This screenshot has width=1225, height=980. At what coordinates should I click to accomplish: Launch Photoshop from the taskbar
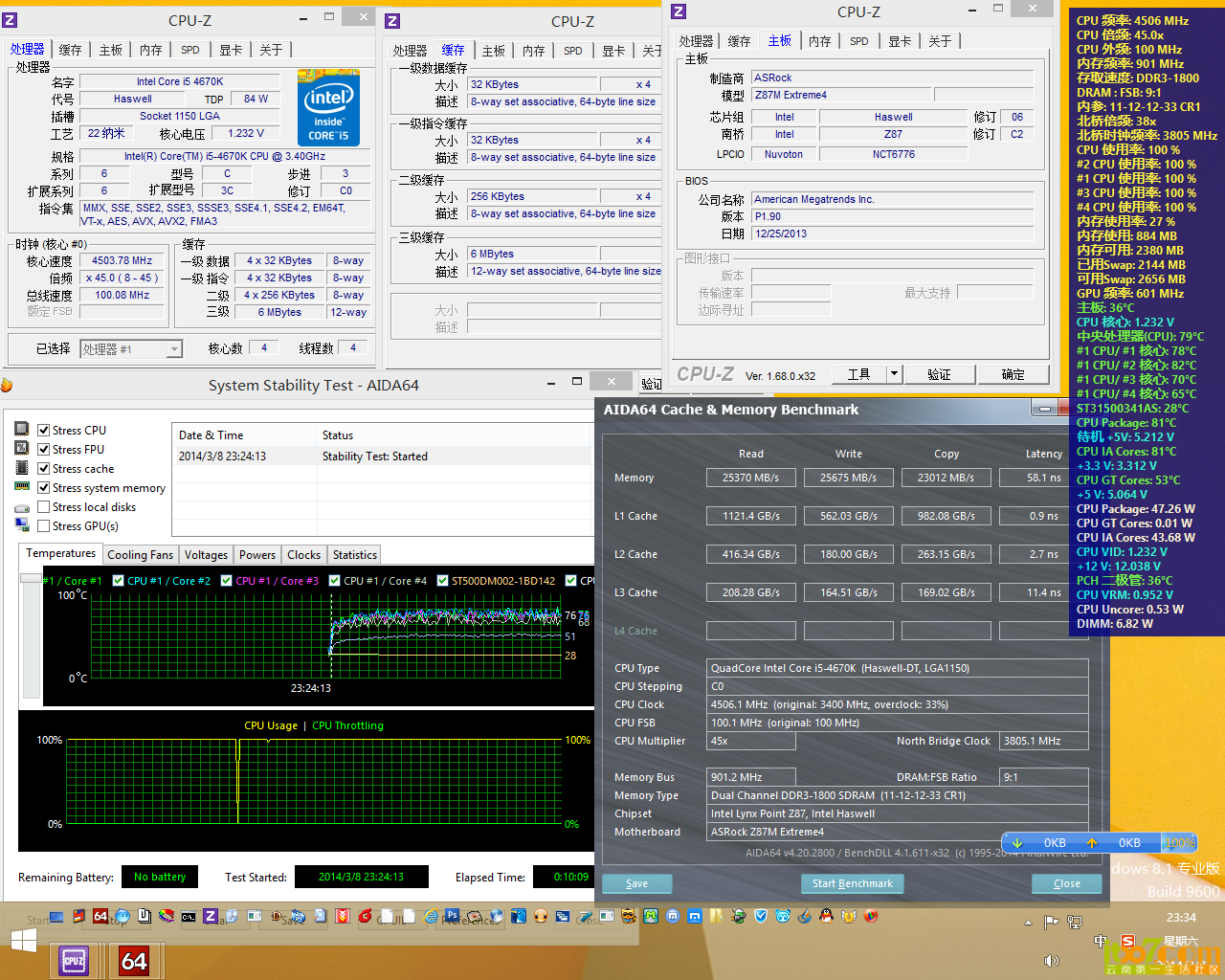pyautogui.click(x=452, y=916)
